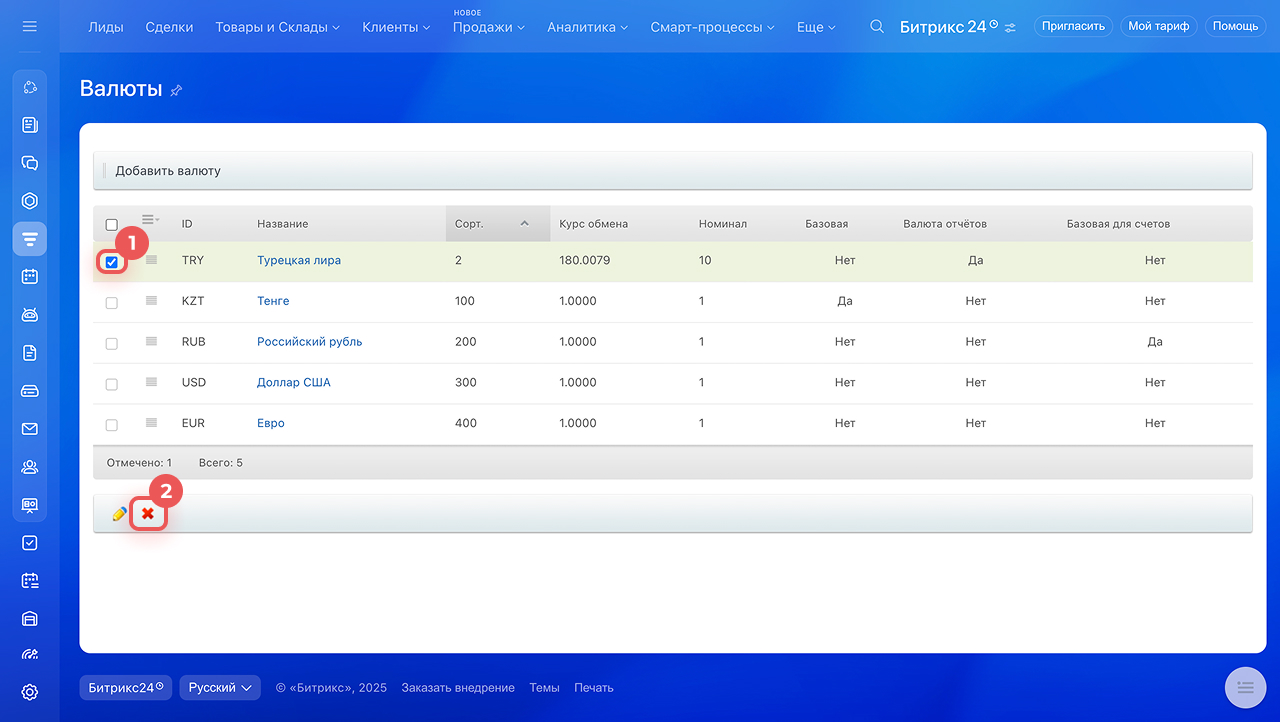This screenshot has height=722, width=1280.
Task: Go to the Лиды menu item
Action: click(x=106, y=27)
